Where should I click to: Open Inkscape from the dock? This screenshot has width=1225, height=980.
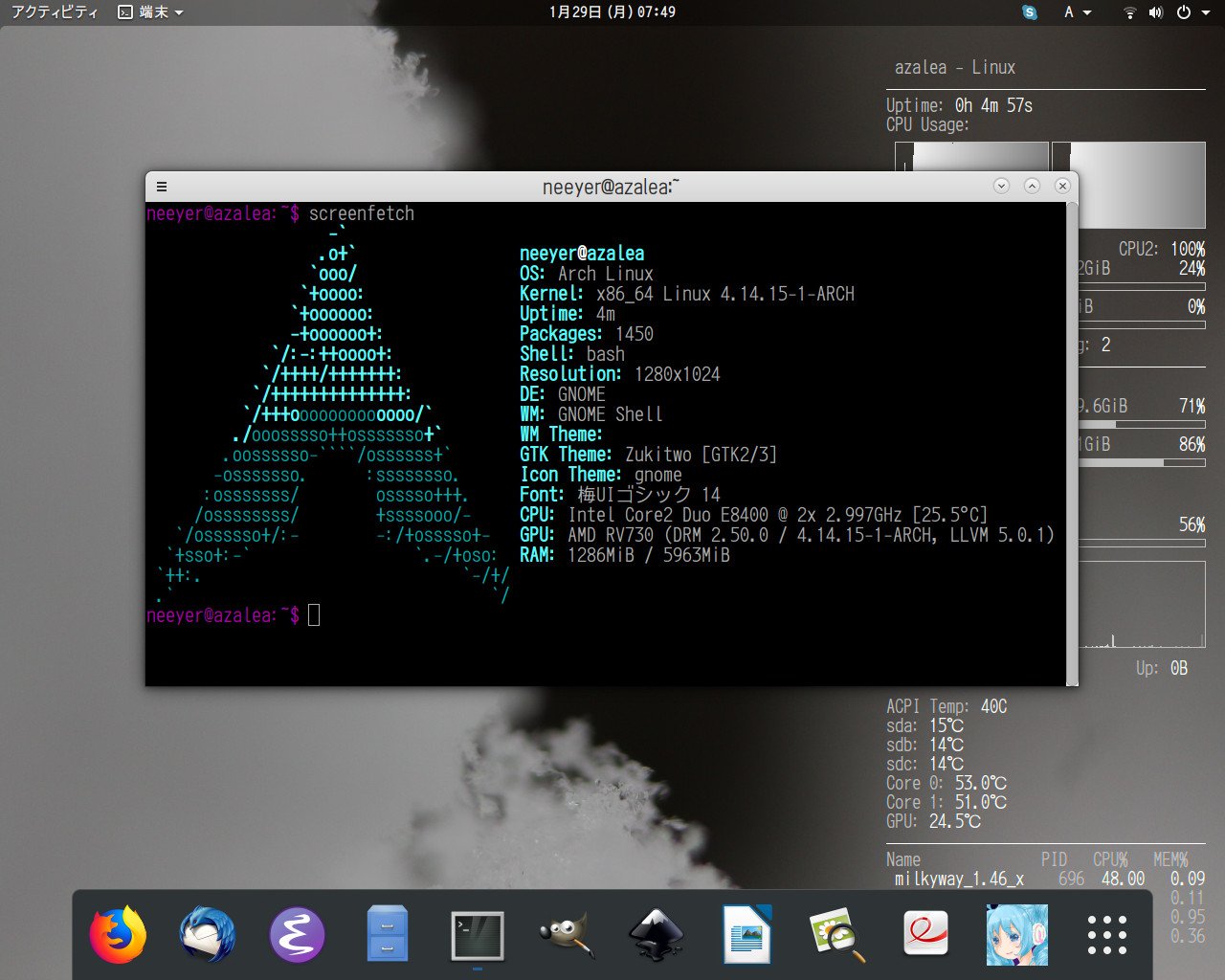(x=657, y=934)
